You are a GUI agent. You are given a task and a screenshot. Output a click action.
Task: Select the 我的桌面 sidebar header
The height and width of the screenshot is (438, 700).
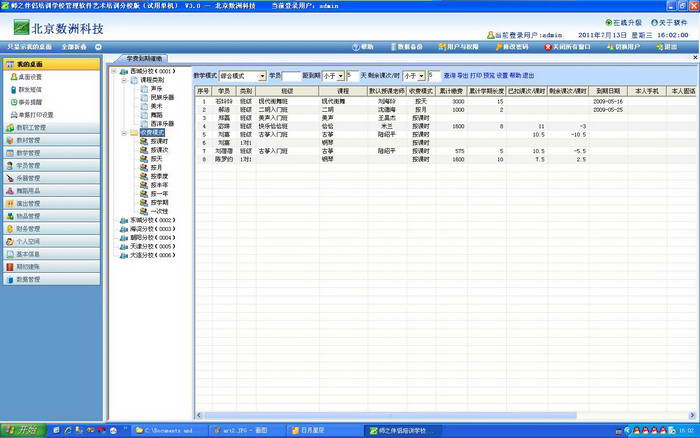pyautogui.click(x=52, y=64)
